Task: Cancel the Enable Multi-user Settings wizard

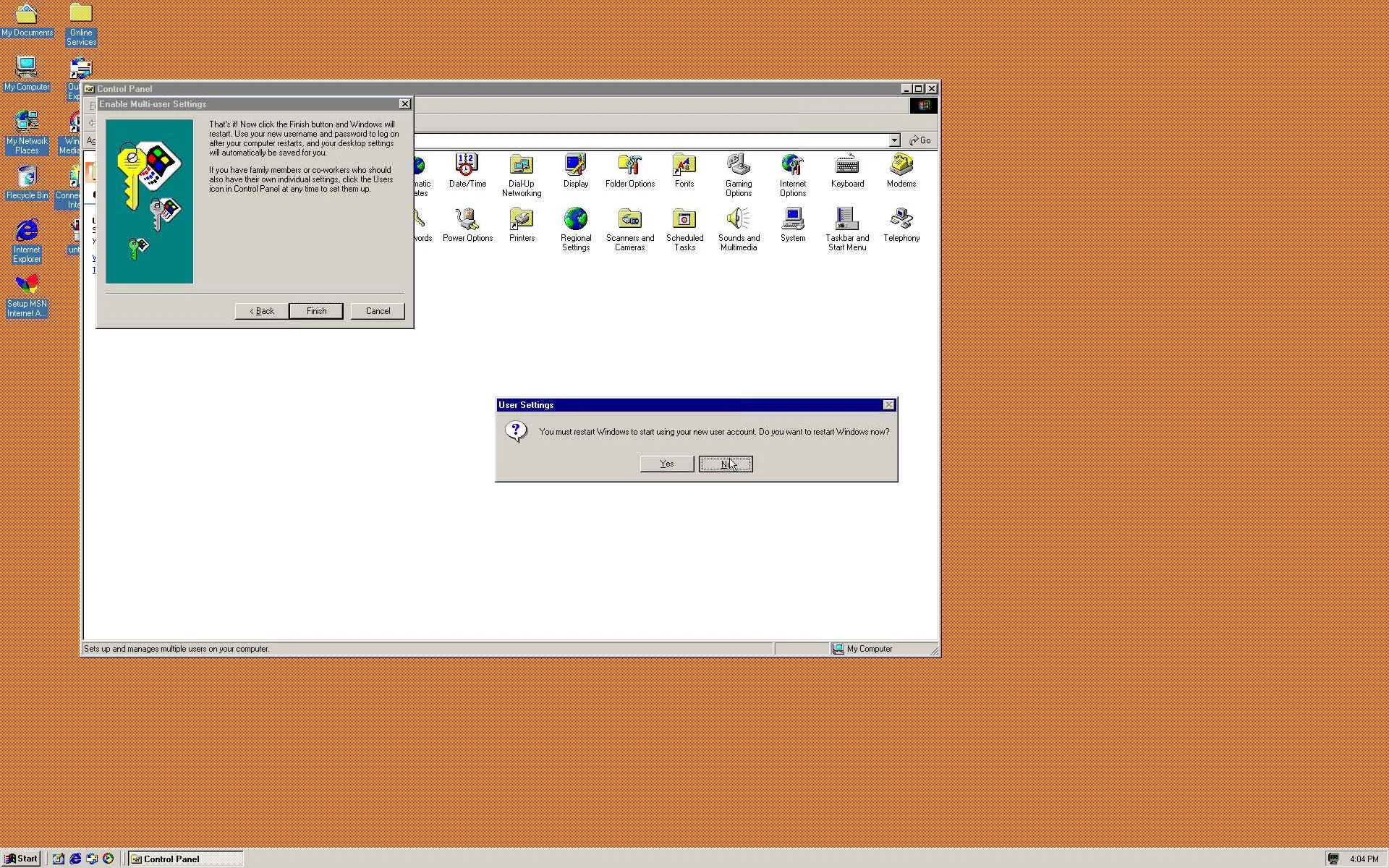Action: click(377, 311)
